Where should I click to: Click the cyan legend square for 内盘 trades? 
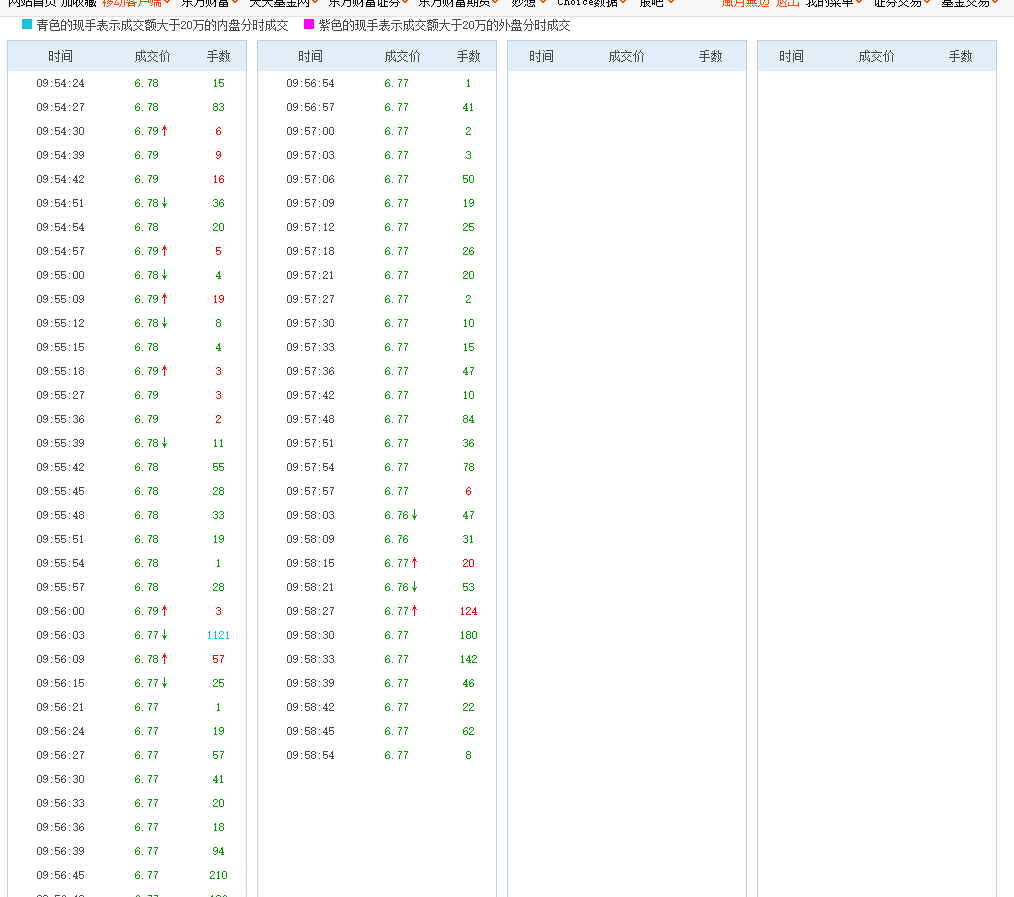(x=27, y=25)
